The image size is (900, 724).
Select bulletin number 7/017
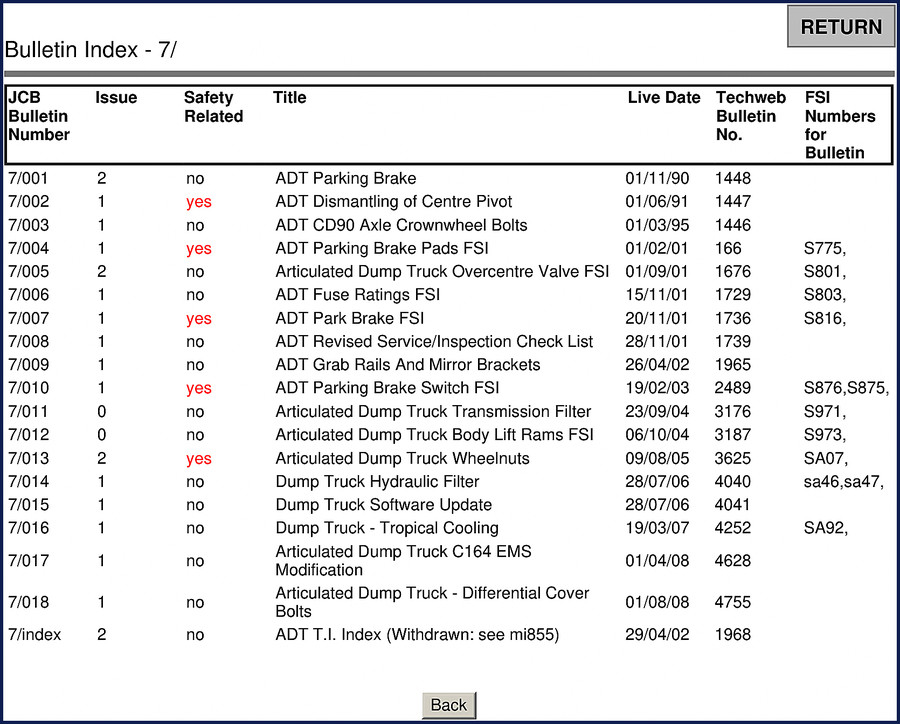[x=29, y=561]
